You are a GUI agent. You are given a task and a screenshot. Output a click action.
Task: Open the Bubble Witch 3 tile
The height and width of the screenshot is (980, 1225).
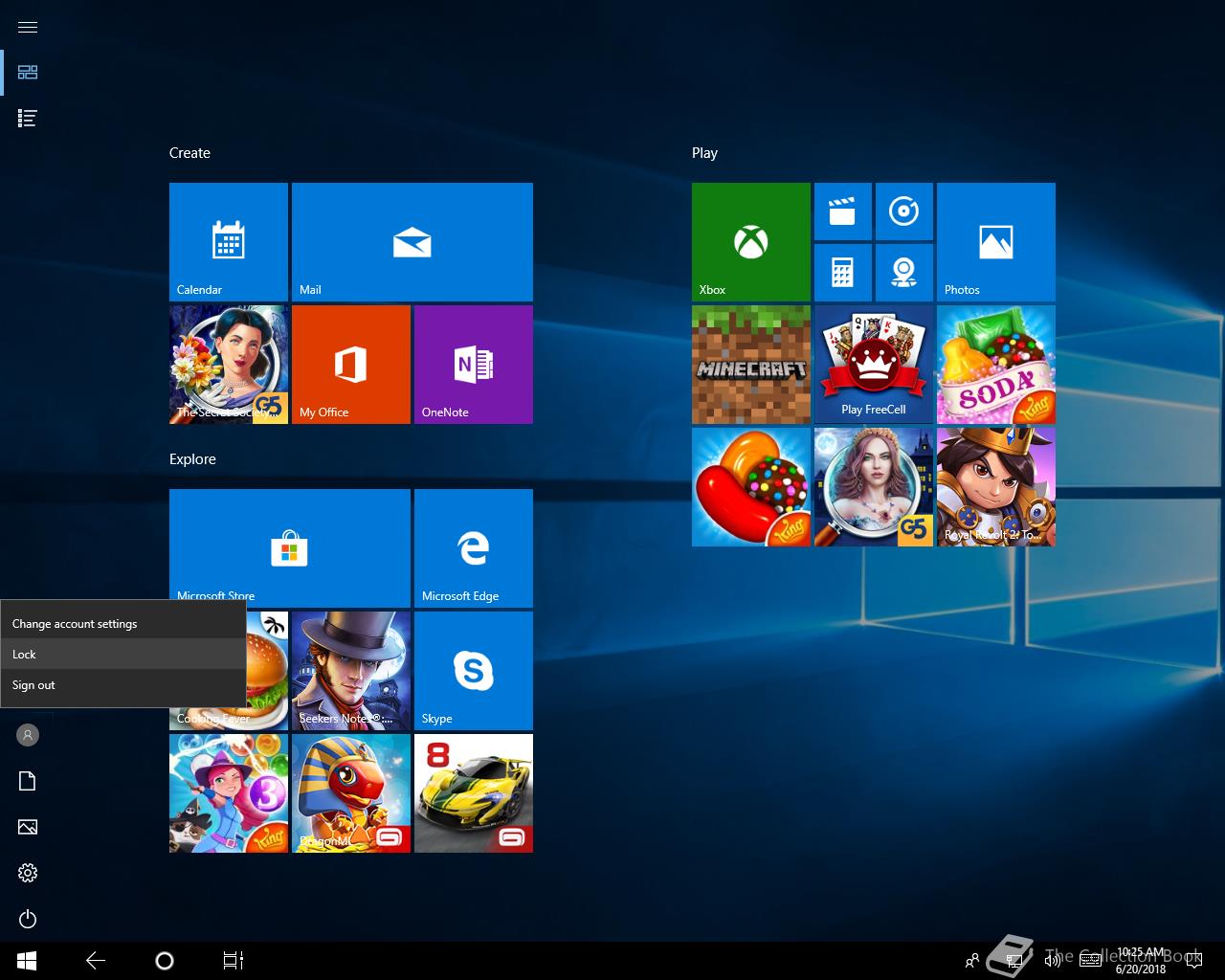(x=229, y=793)
